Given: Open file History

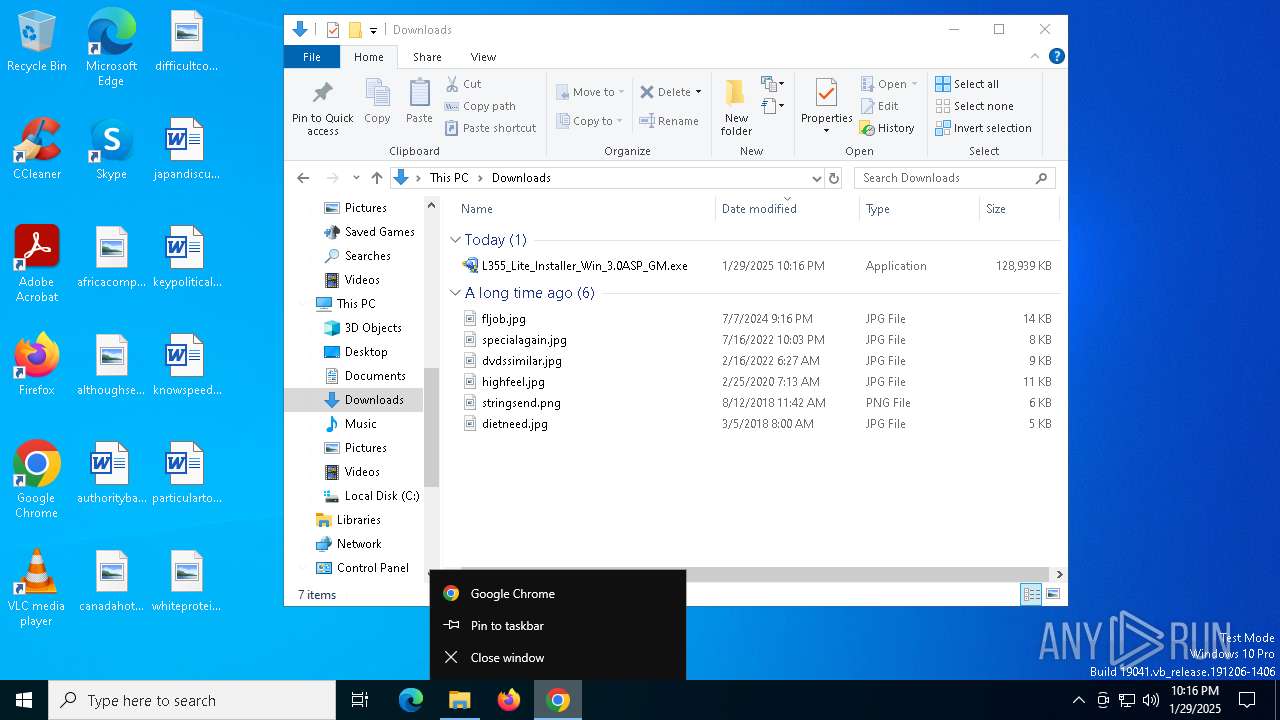Looking at the screenshot, I should point(887,128).
